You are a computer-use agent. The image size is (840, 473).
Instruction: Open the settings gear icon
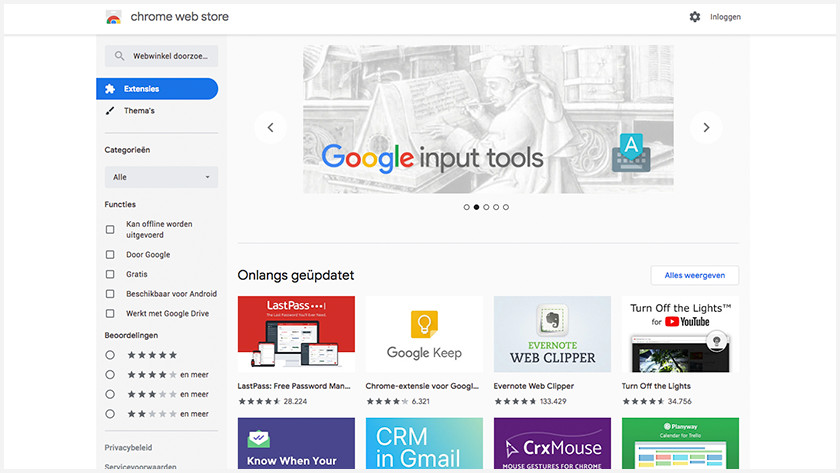point(695,17)
